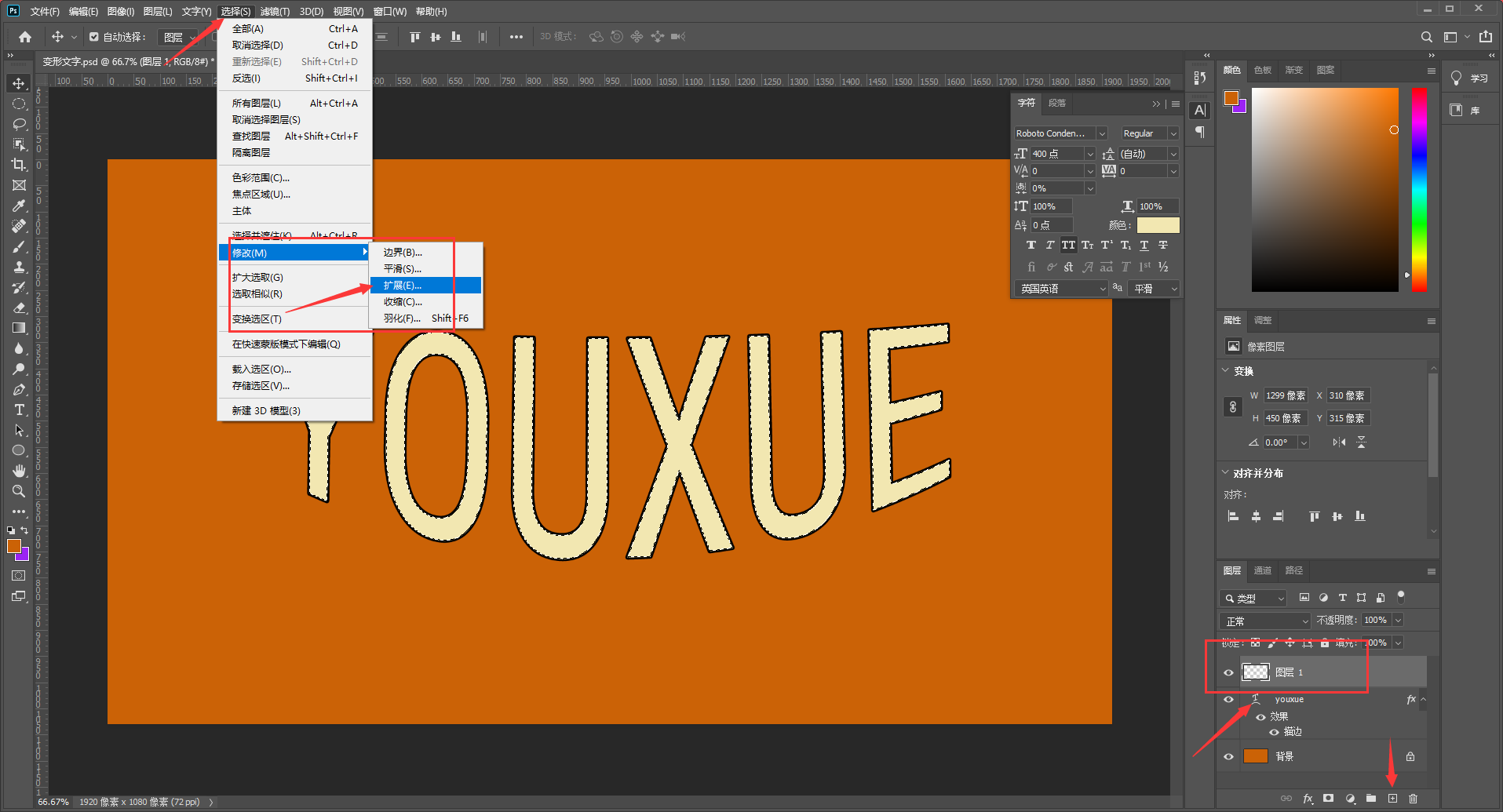The width and height of the screenshot is (1503, 812).
Task: Toggle the Auto-Select checkbox
Action: click(94, 37)
